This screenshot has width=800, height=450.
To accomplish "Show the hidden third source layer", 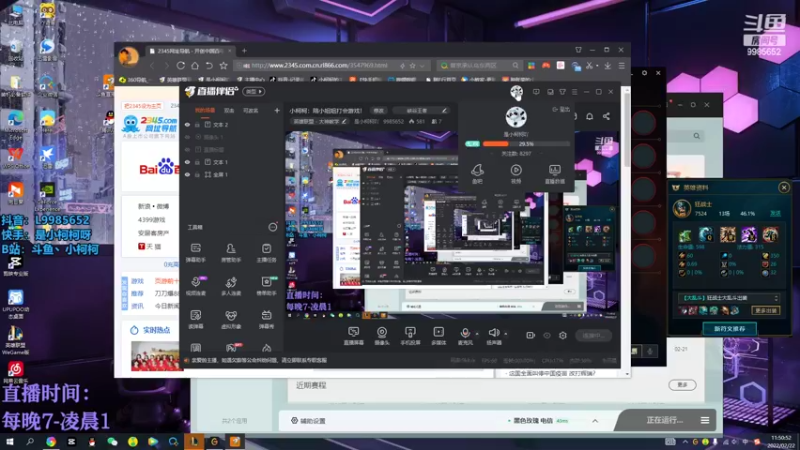I will tap(187, 149).
